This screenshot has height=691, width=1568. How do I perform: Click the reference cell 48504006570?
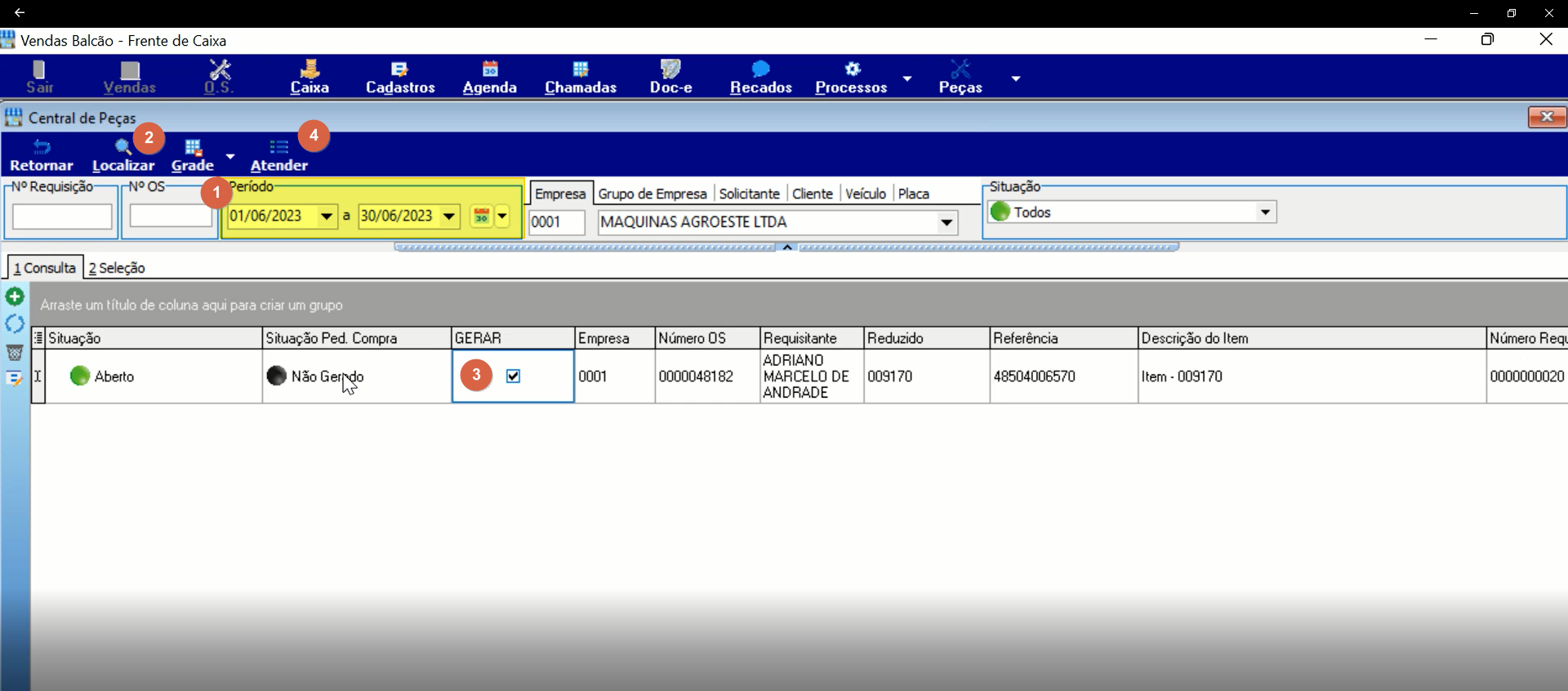click(x=1063, y=377)
